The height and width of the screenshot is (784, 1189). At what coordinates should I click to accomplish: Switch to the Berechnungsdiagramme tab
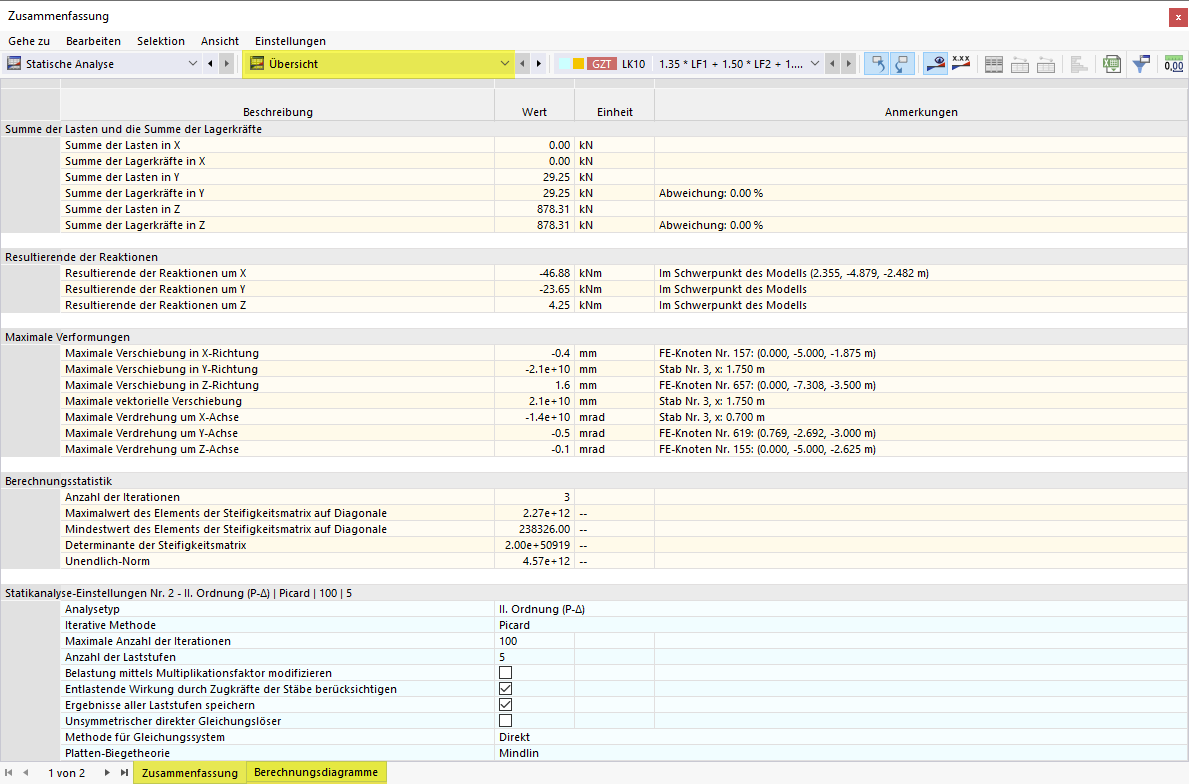coord(316,772)
